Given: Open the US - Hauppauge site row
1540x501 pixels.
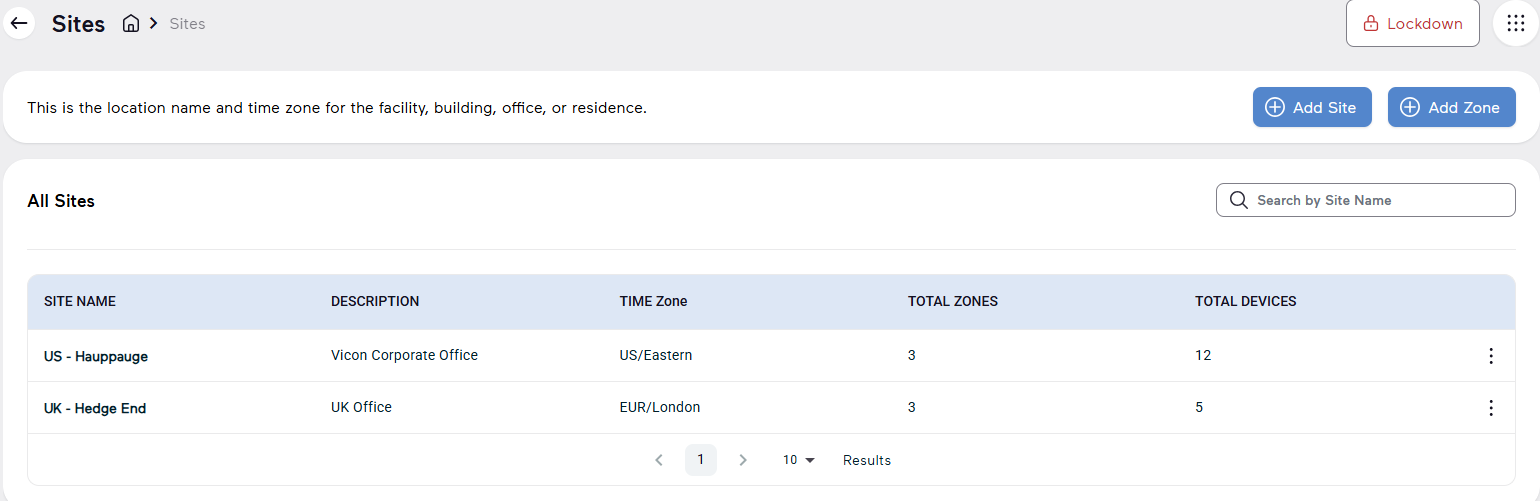Looking at the screenshot, I should coord(771,356).
